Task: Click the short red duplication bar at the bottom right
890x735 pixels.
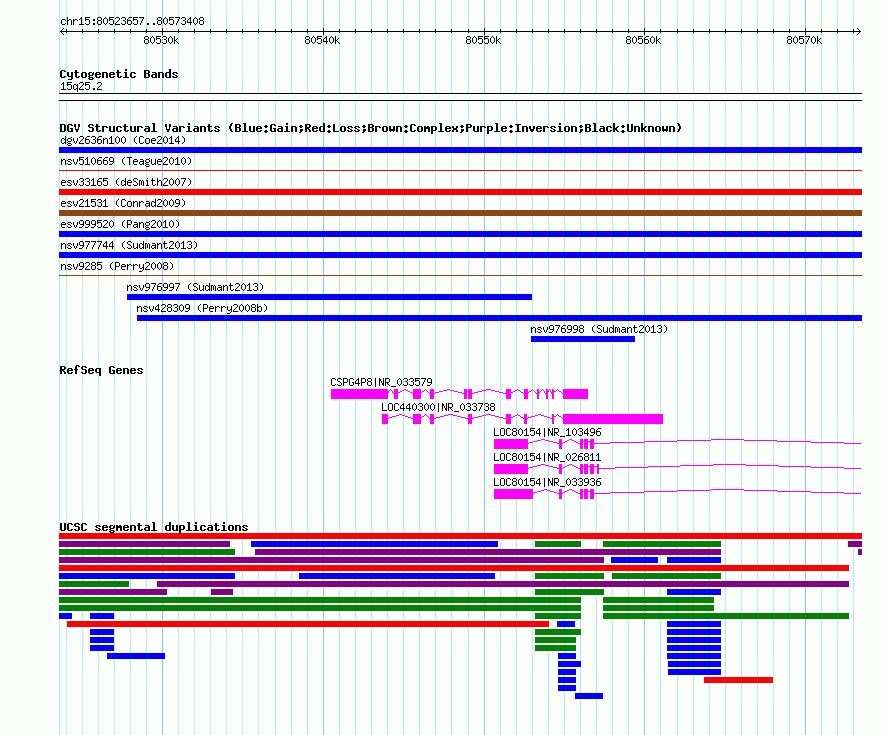Action: pos(738,680)
